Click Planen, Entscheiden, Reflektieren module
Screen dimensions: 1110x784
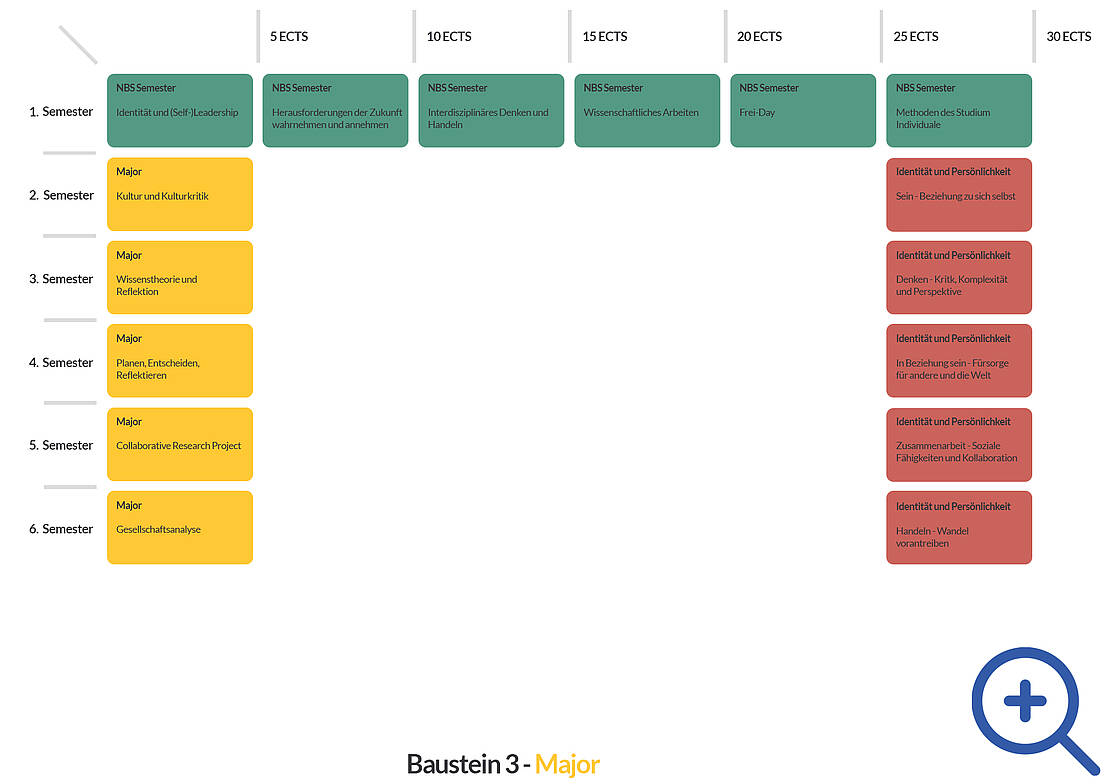[x=180, y=361]
